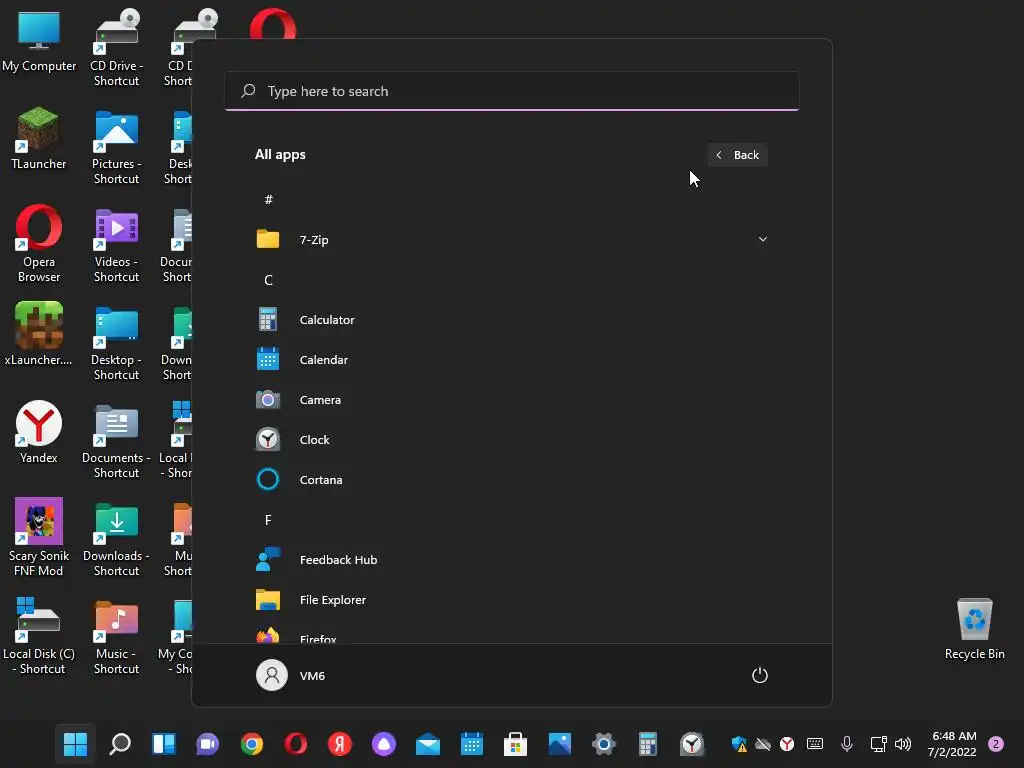
Task: Select Downloads - Shortcut icon
Action: click(x=116, y=539)
